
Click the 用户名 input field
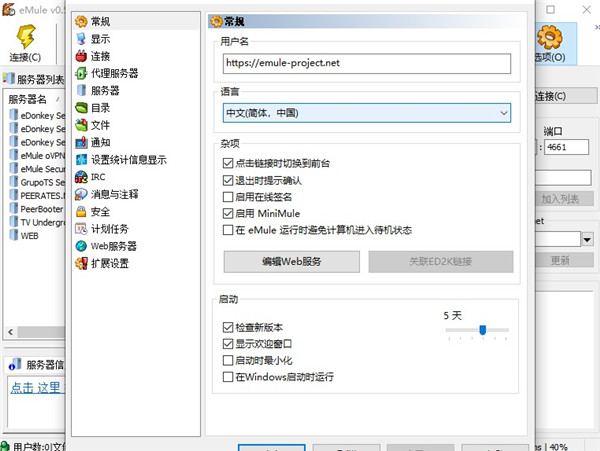pyautogui.click(x=367, y=63)
